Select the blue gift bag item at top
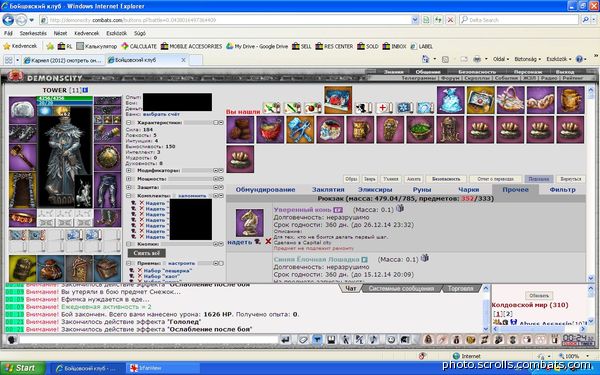The width and height of the screenshot is (600, 375). point(451,100)
